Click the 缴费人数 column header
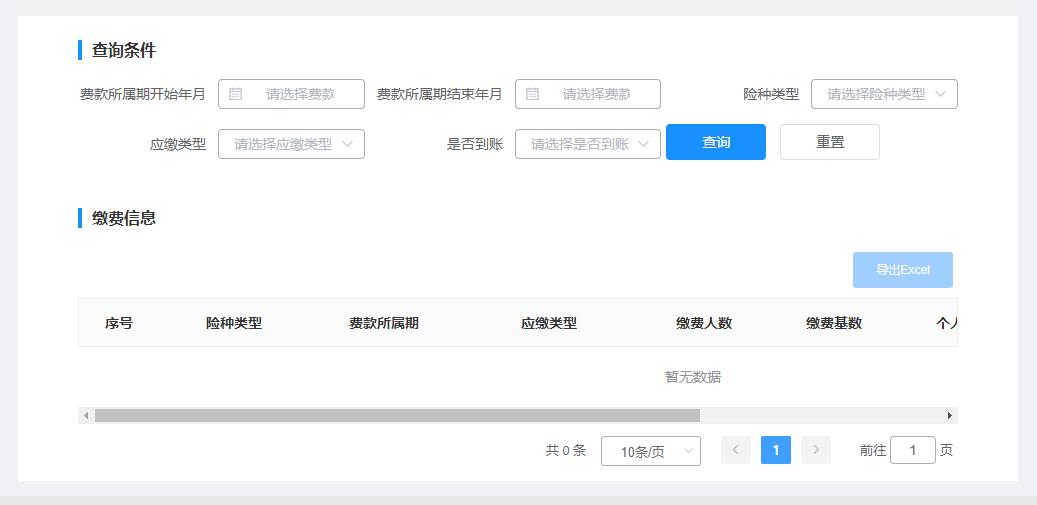Image resolution: width=1037 pixels, height=505 pixels. [x=704, y=323]
